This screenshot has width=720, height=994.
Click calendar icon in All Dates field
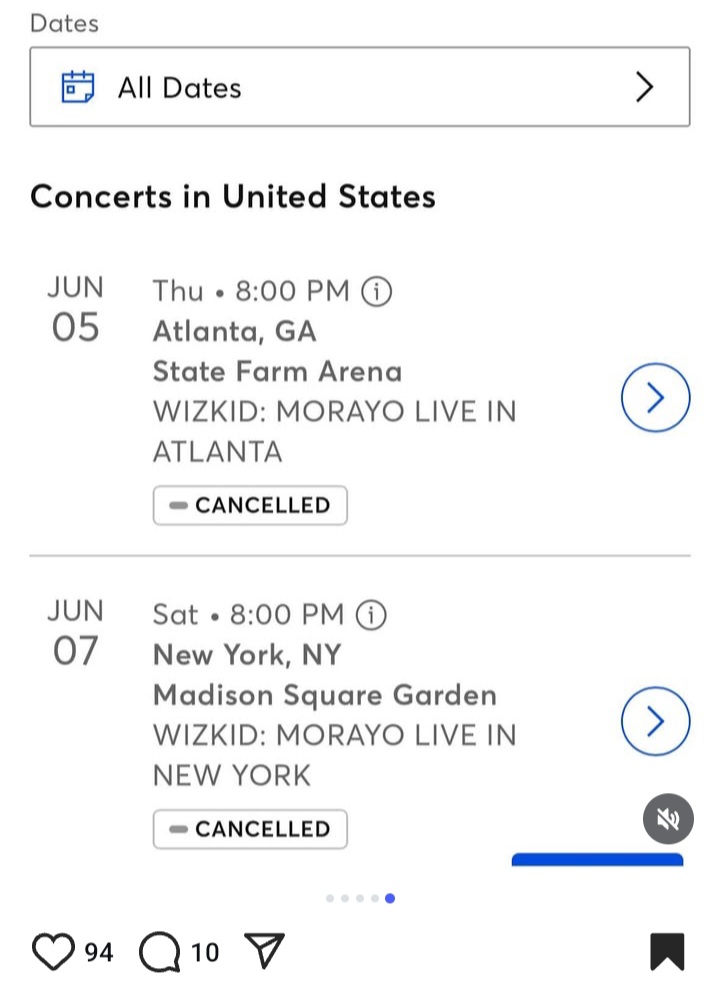pos(77,87)
